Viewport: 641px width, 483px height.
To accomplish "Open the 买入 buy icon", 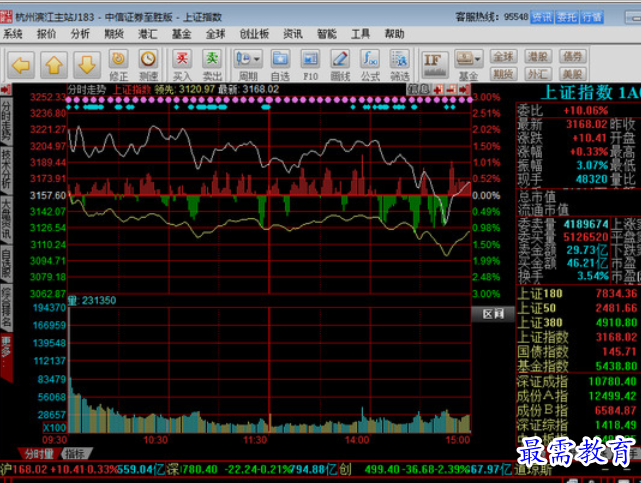I will [x=182, y=65].
